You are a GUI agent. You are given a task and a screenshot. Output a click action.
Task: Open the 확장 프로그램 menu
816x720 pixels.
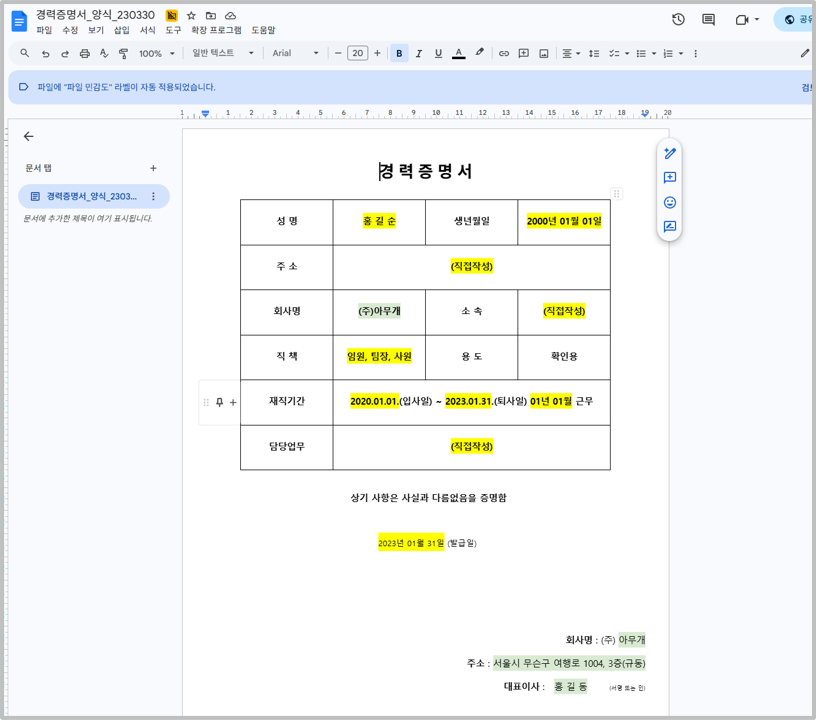pos(216,30)
